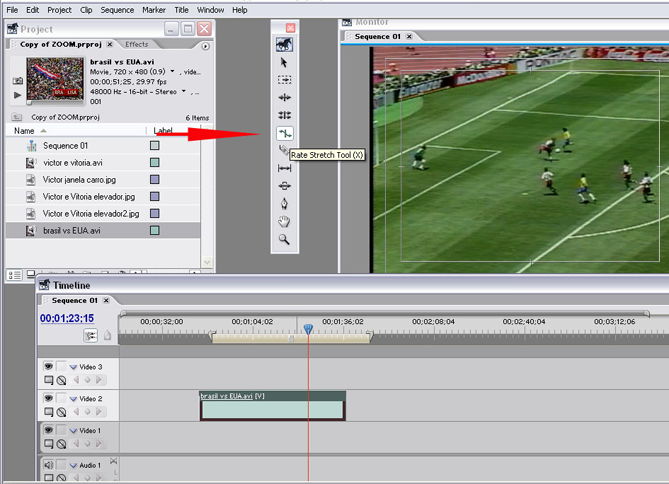Sort items by the Name column header
669x484 pixels.
24,131
